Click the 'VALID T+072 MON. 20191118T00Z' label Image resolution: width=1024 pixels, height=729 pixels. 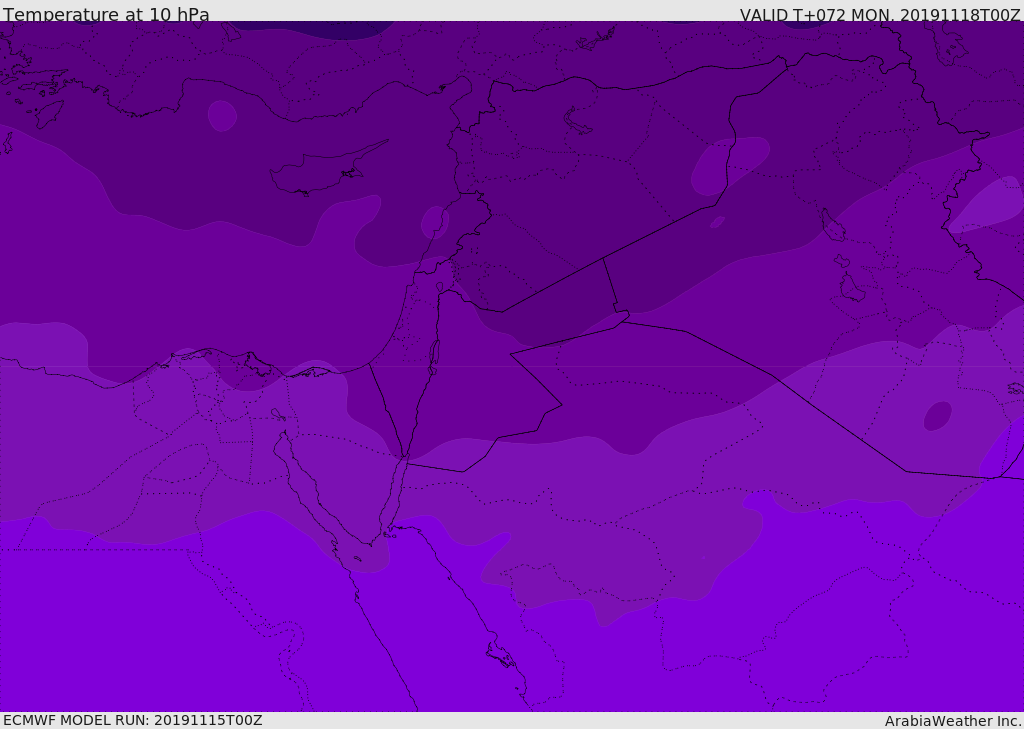click(880, 15)
